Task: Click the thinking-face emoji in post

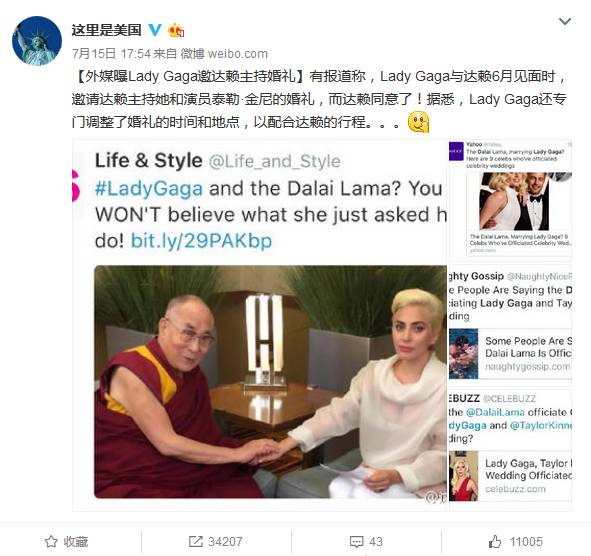Action: pos(418,122)
